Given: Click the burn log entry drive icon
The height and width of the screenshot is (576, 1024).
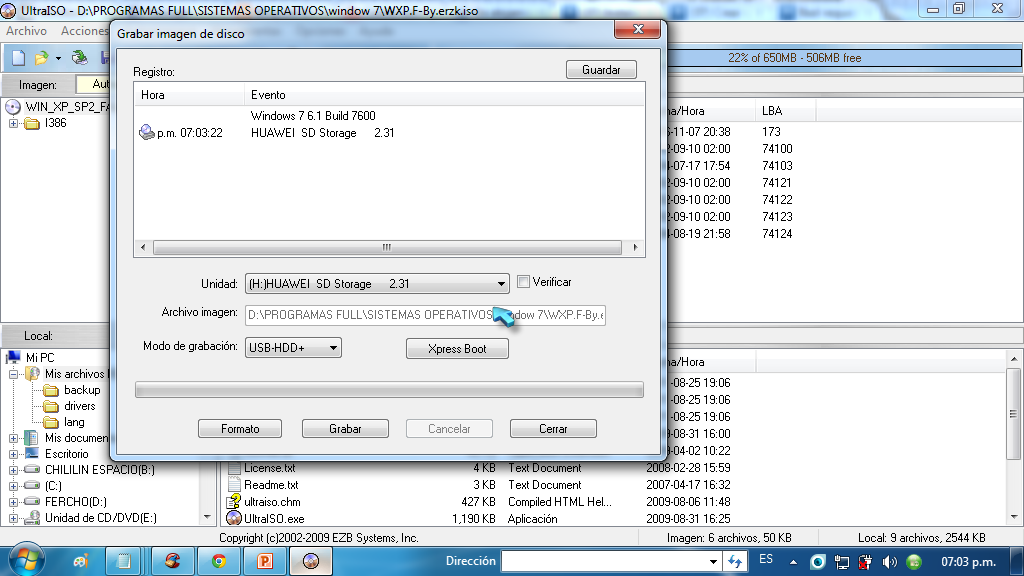Looking at the screenshot, I should pos(147,133).
